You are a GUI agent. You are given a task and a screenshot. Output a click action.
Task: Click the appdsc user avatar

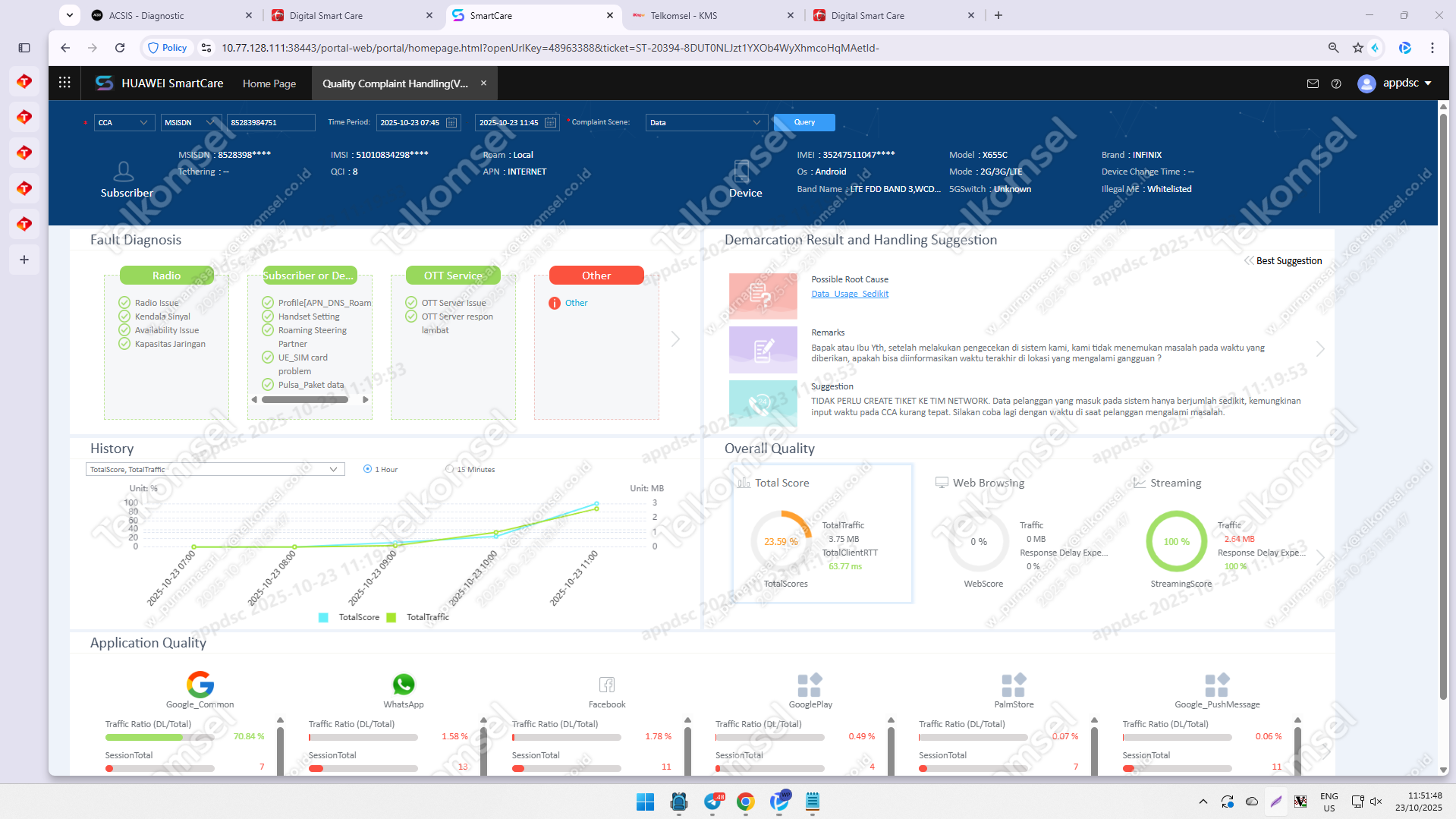click(x=1366, y=83)
